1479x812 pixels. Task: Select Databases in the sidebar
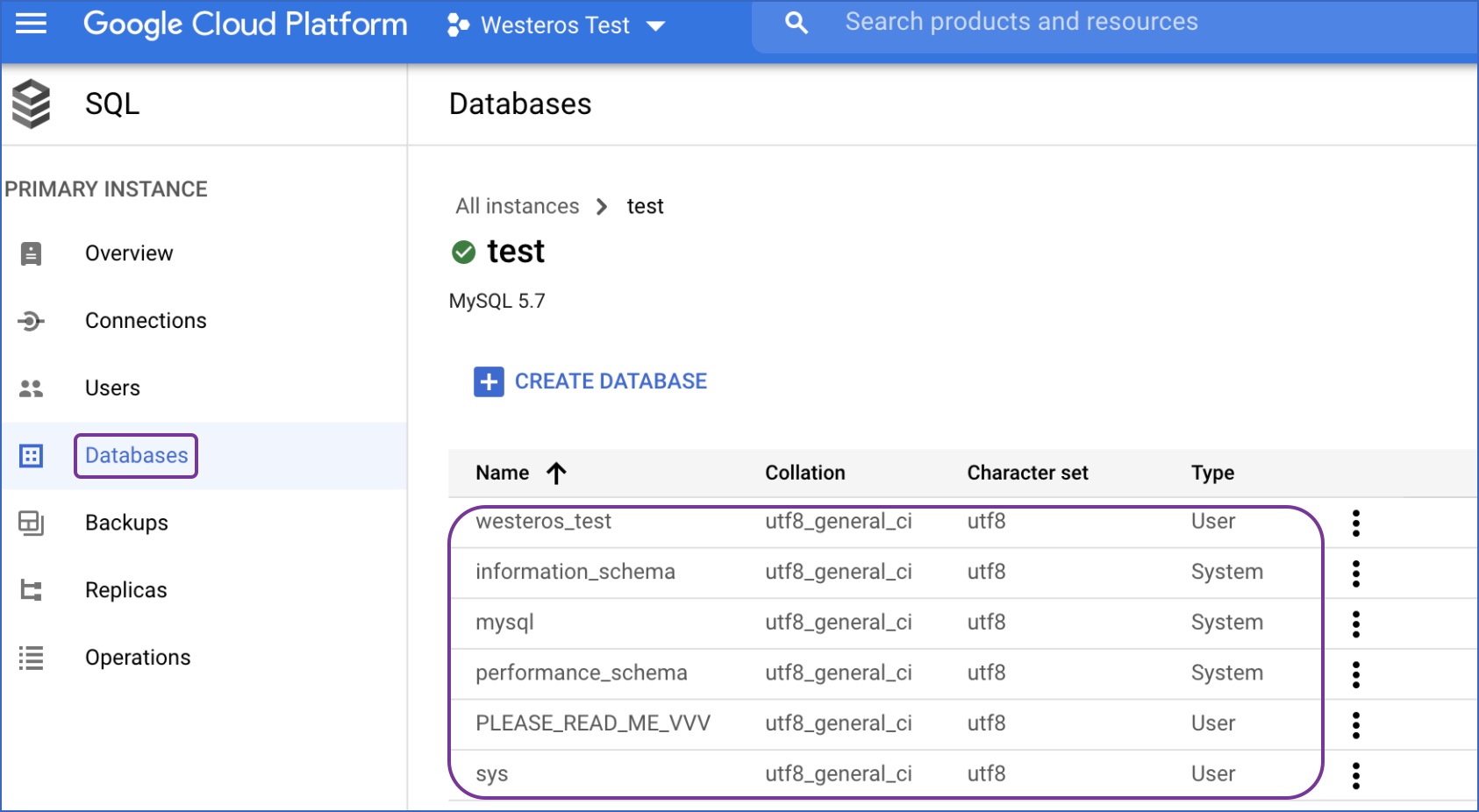click(136, 456)
